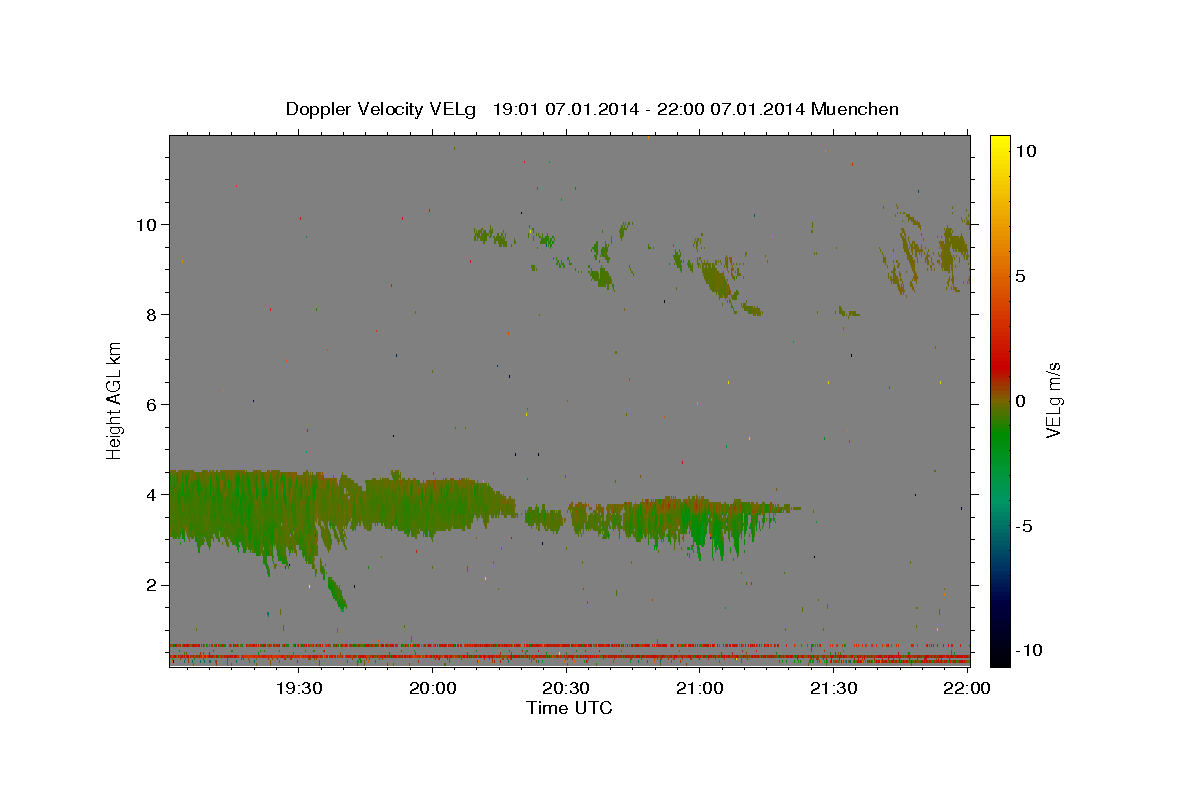Click the colorbar label 0
1200x800 pixels.
click(1020, 401)
